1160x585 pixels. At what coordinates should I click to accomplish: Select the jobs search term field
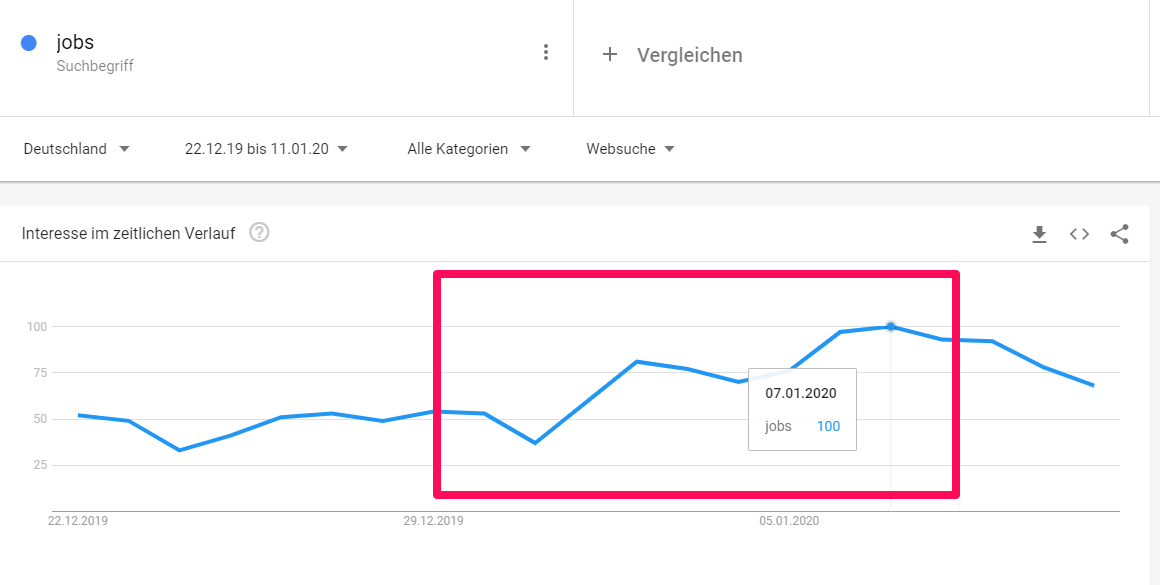(x=76, y=43)
